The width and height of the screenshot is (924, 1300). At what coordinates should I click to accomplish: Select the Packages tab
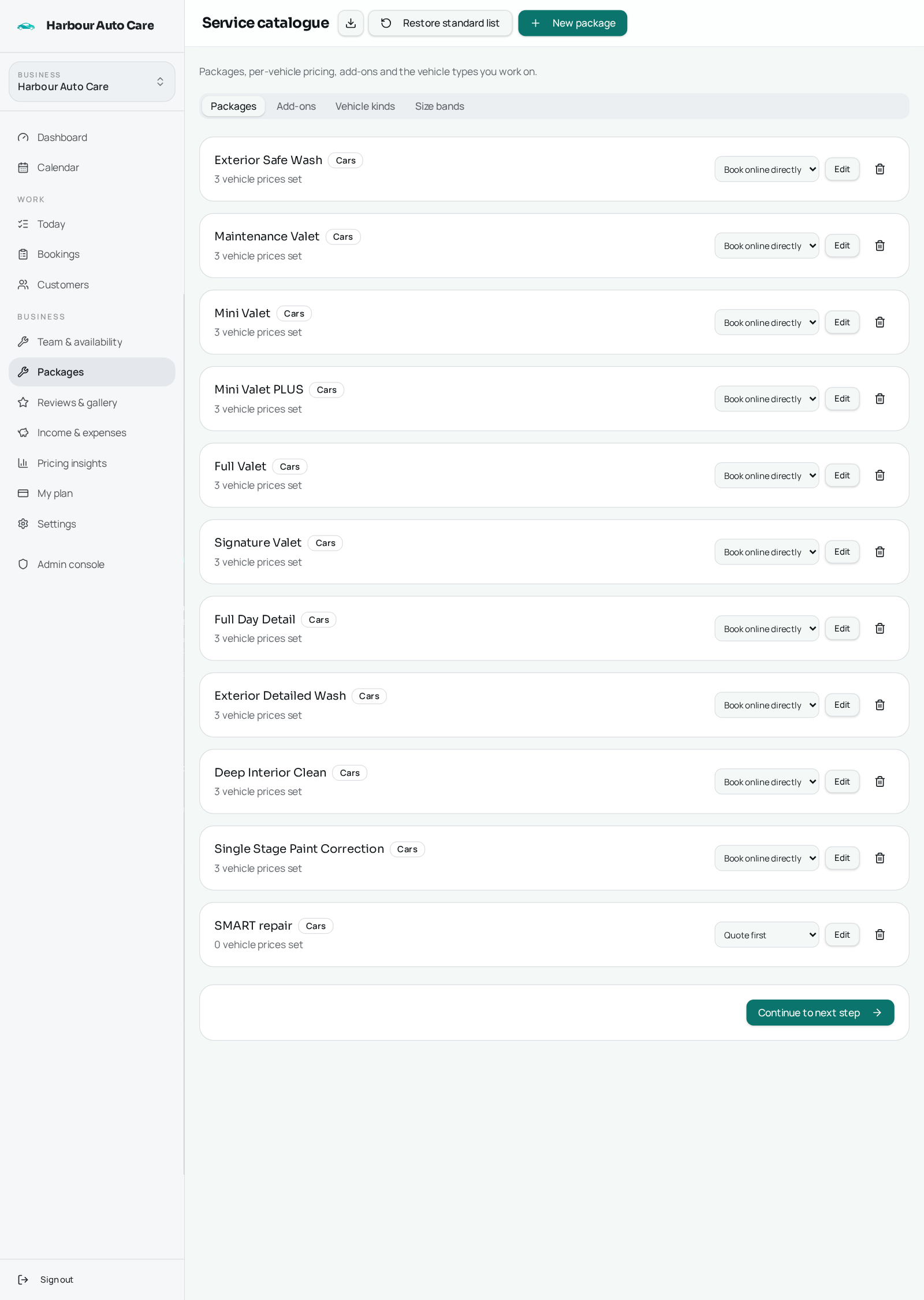click(233, 106)
